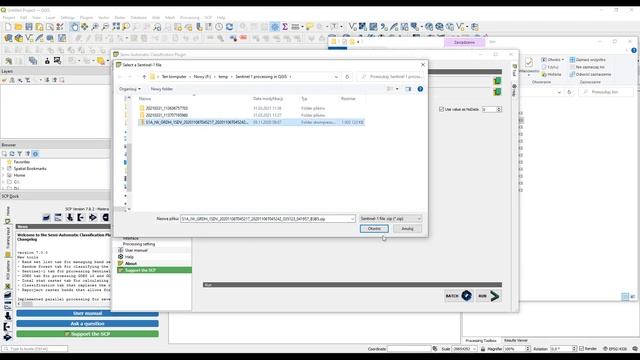Open the Raster menu
The height and width of the screenshot is (360, 640).
pos(120,18)
